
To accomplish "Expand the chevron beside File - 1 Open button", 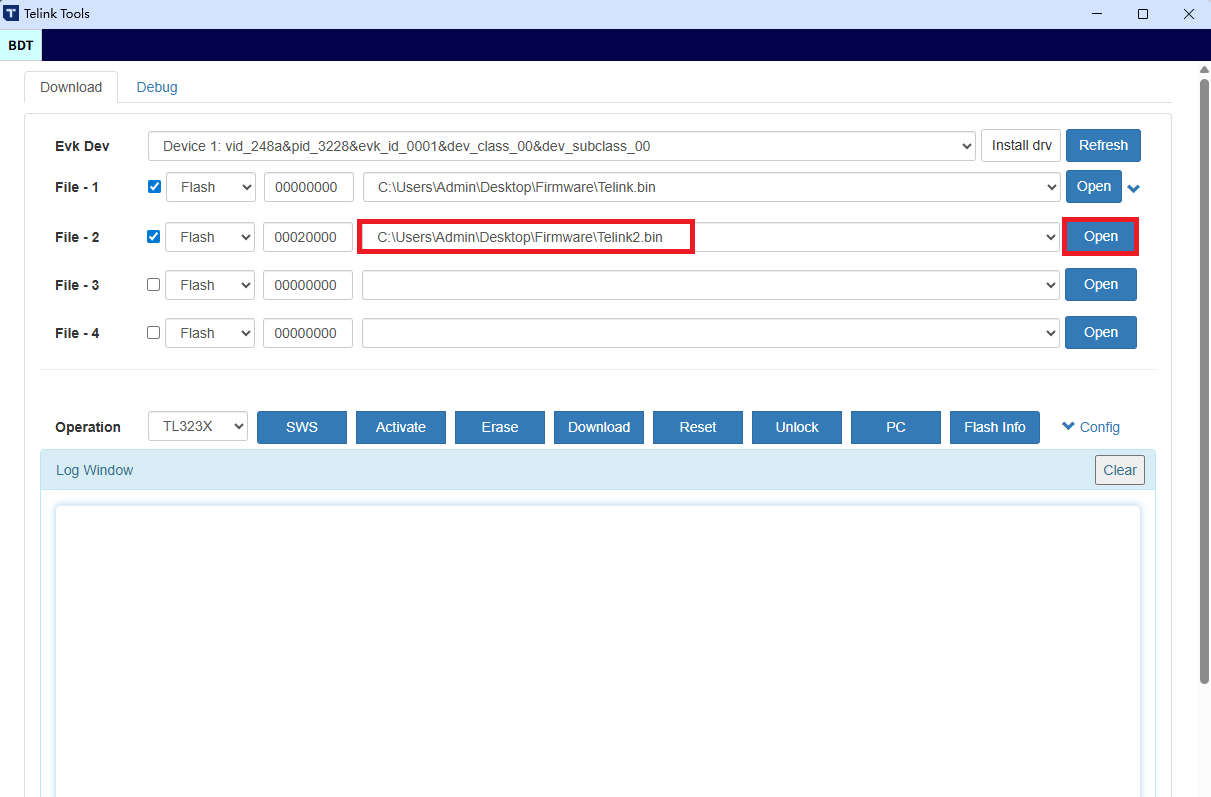I will pos(1133,187).
